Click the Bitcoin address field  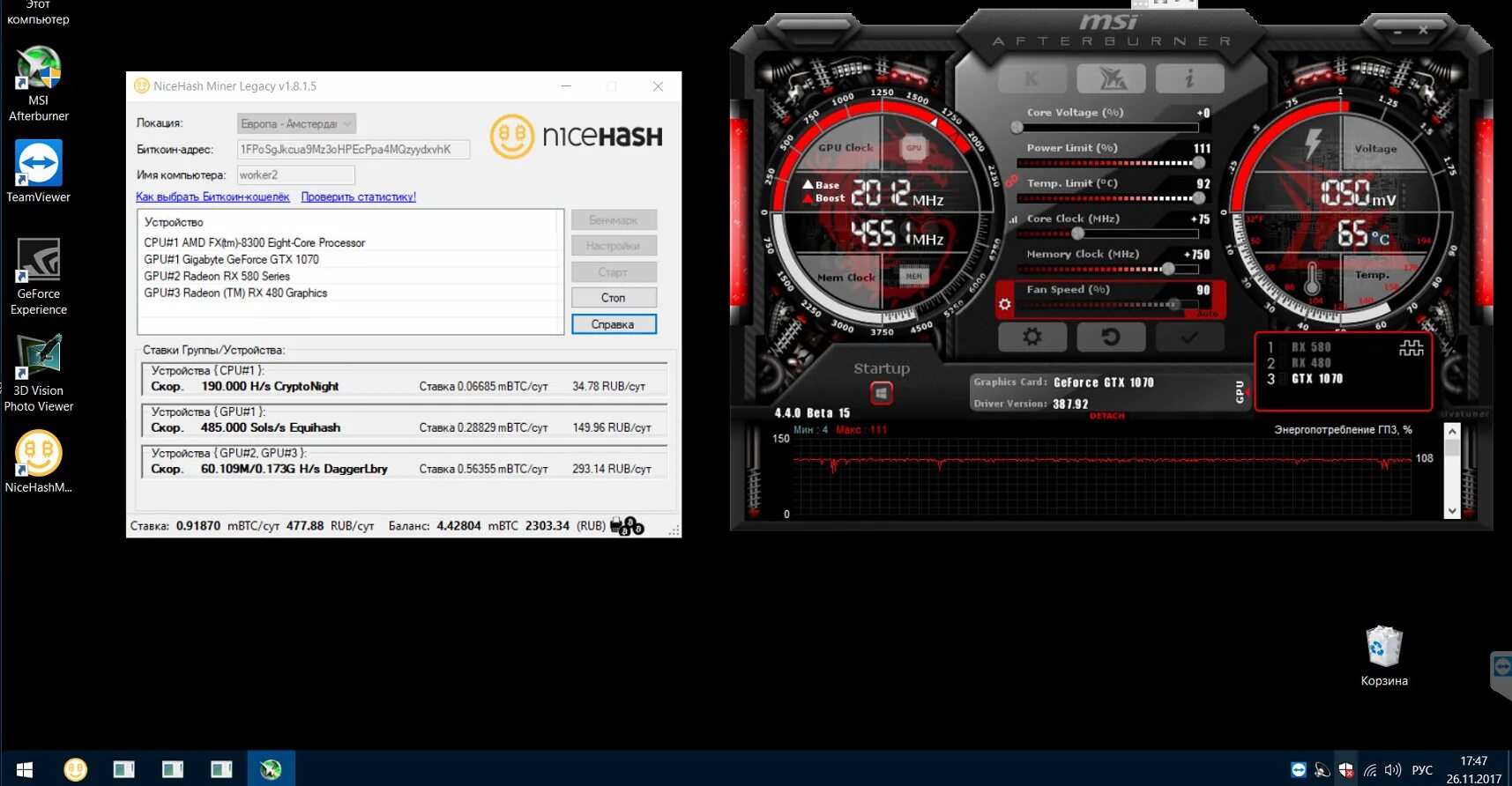coord(353,149)
